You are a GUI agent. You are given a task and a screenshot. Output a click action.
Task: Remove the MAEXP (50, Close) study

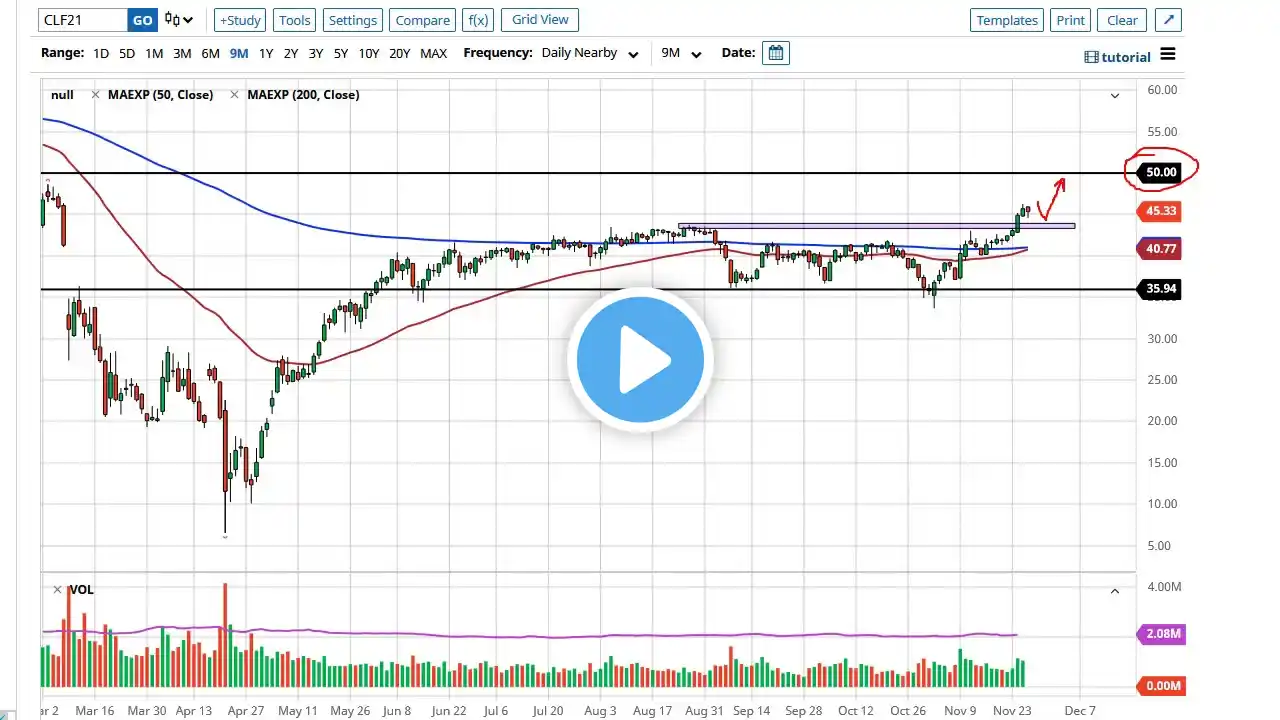[95, 95]
